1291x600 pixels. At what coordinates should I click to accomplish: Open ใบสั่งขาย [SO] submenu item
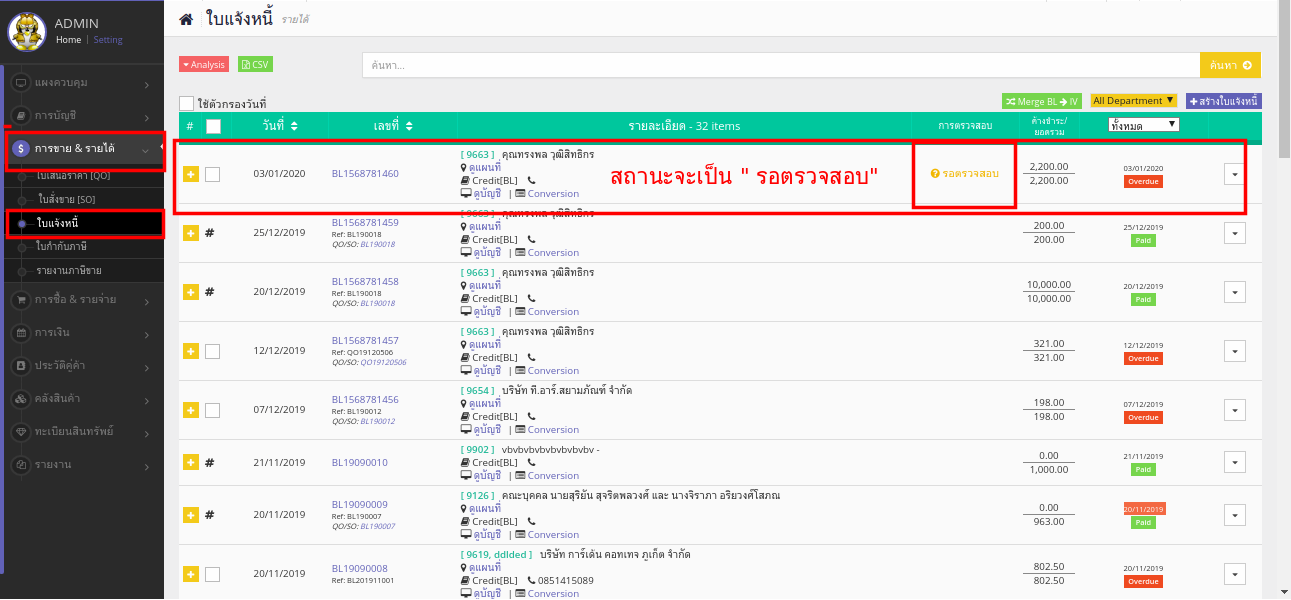(66, 200)
